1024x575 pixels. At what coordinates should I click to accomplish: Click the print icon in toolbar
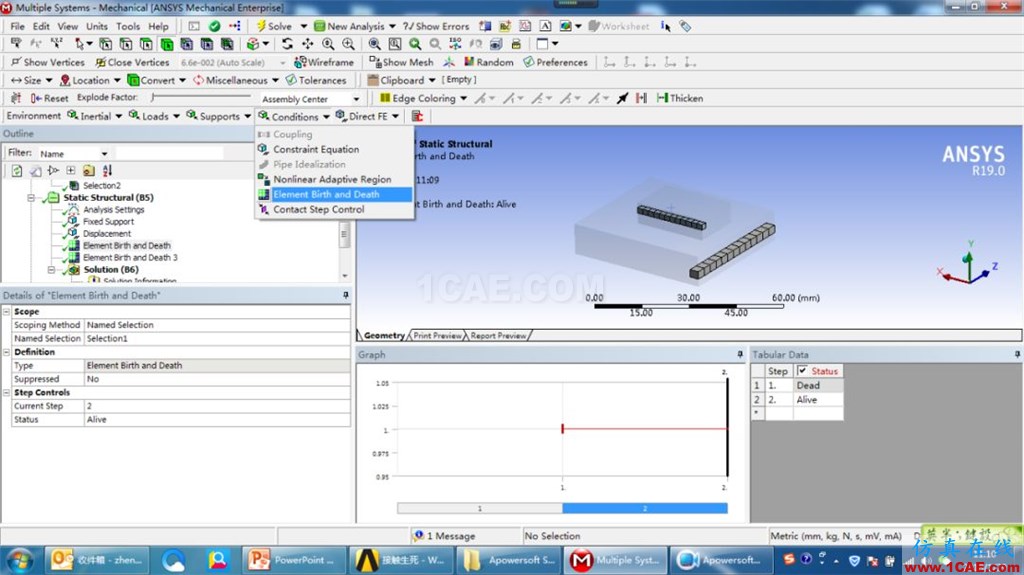pos(516,44)
